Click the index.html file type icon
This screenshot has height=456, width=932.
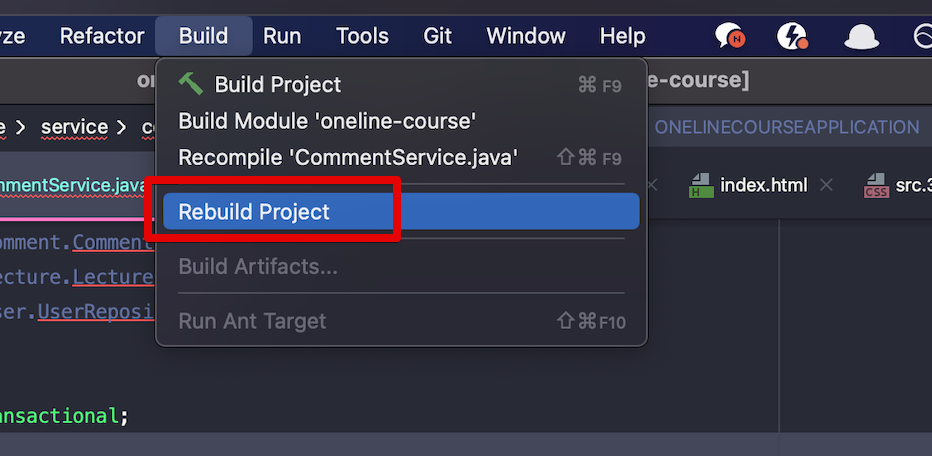point(701,185)
